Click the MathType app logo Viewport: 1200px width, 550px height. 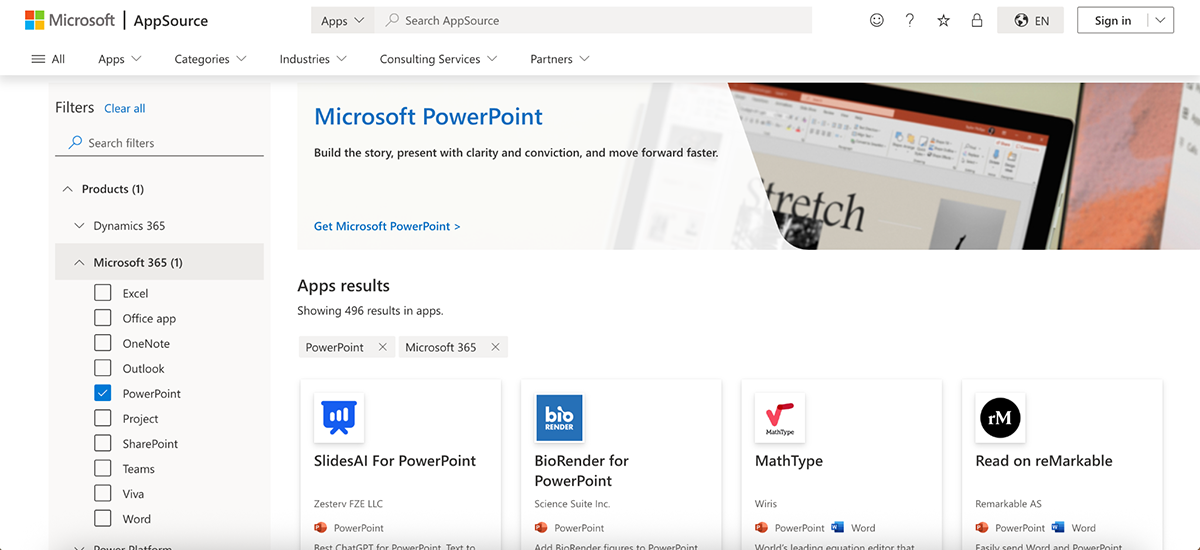(x=779, y=418)
